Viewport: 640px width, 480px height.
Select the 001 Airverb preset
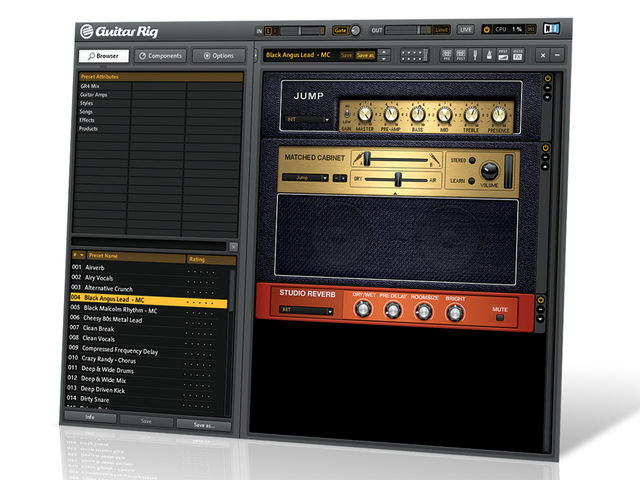tap(149, 268)
